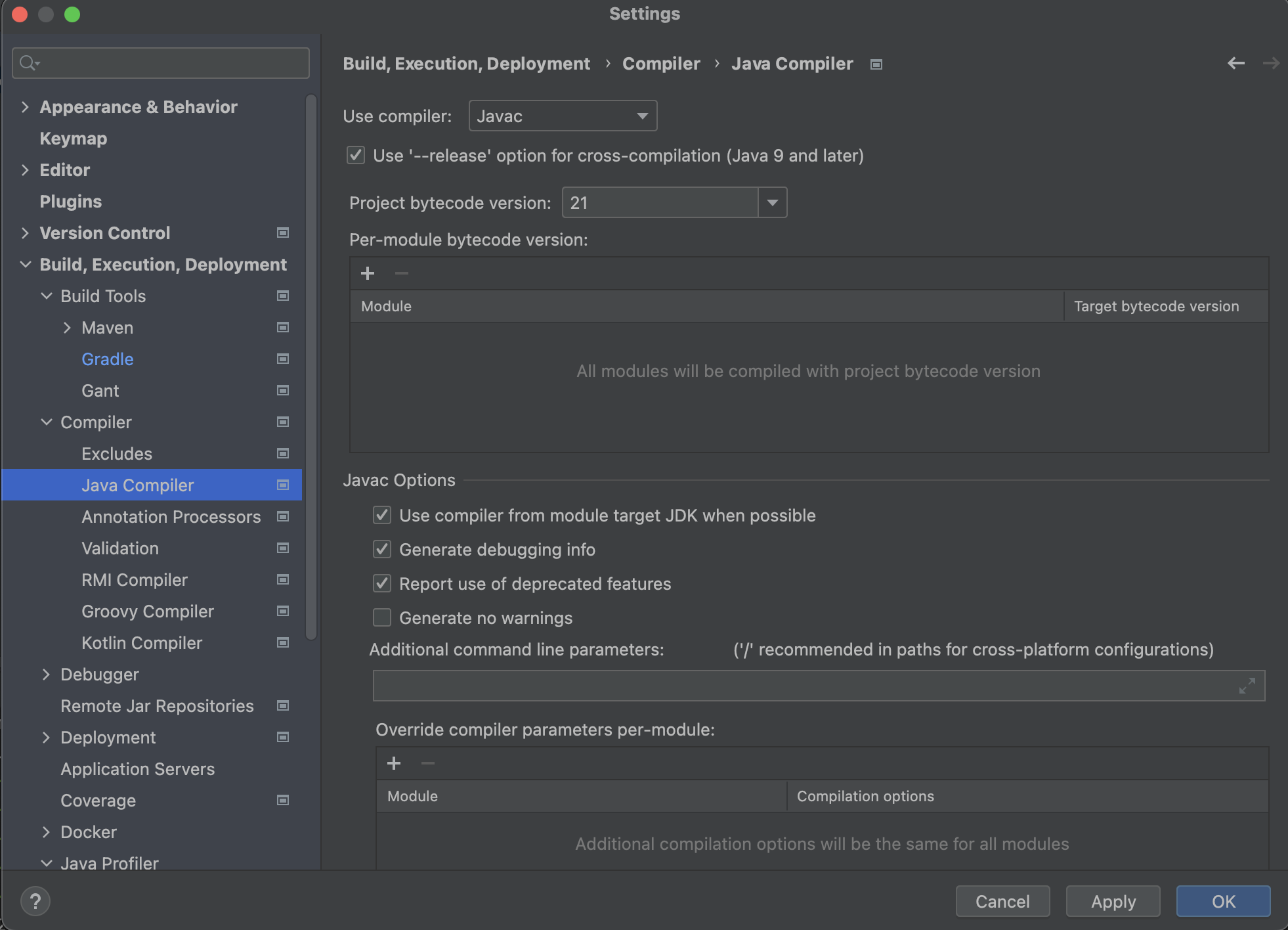1288x930 pixels.
Task: Click the settings tree vertical scrollbar
Action: click(x=311, y=368)
